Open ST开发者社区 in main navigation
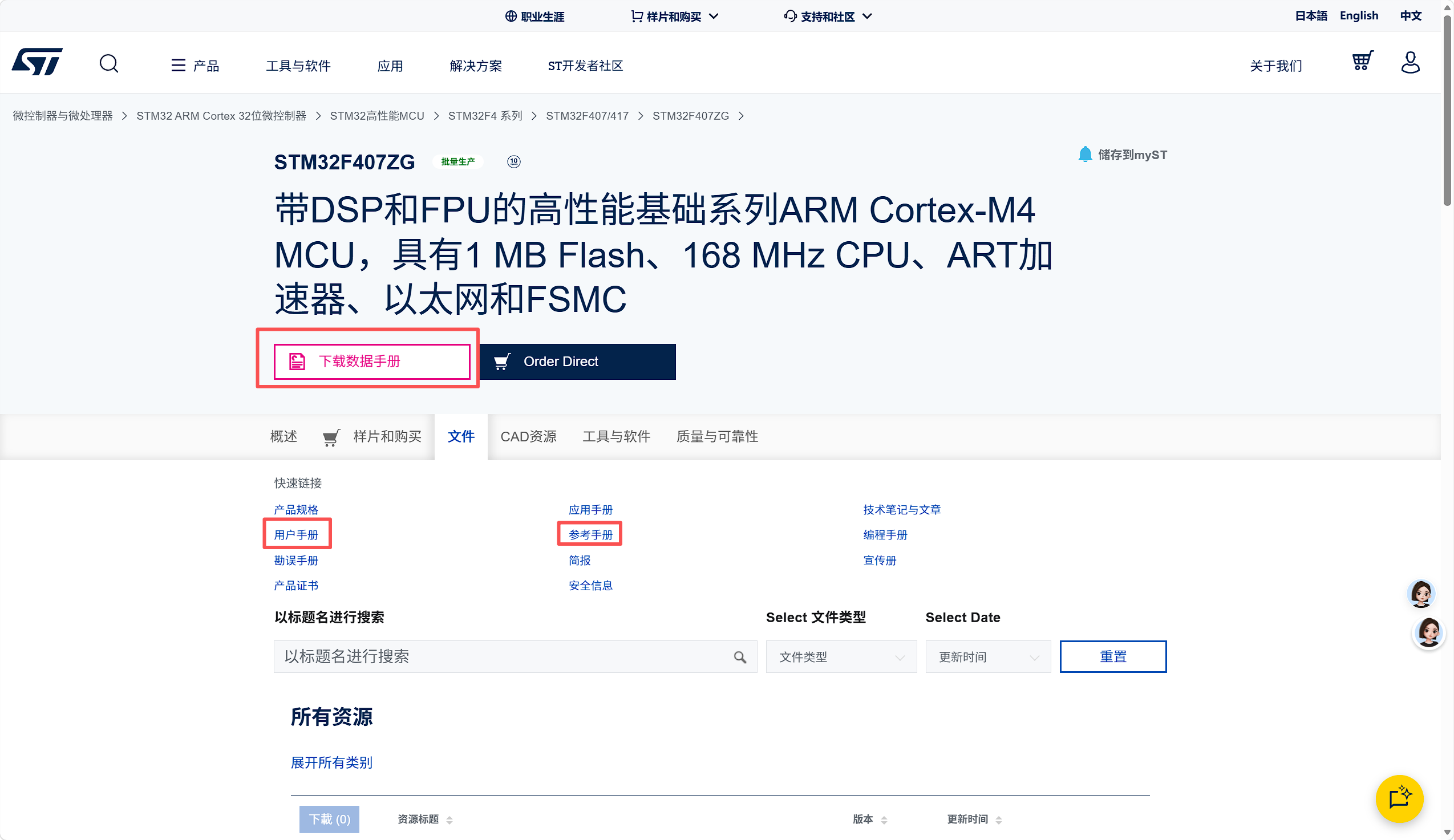Screen dimensions: 1454x840 (585, 66)
